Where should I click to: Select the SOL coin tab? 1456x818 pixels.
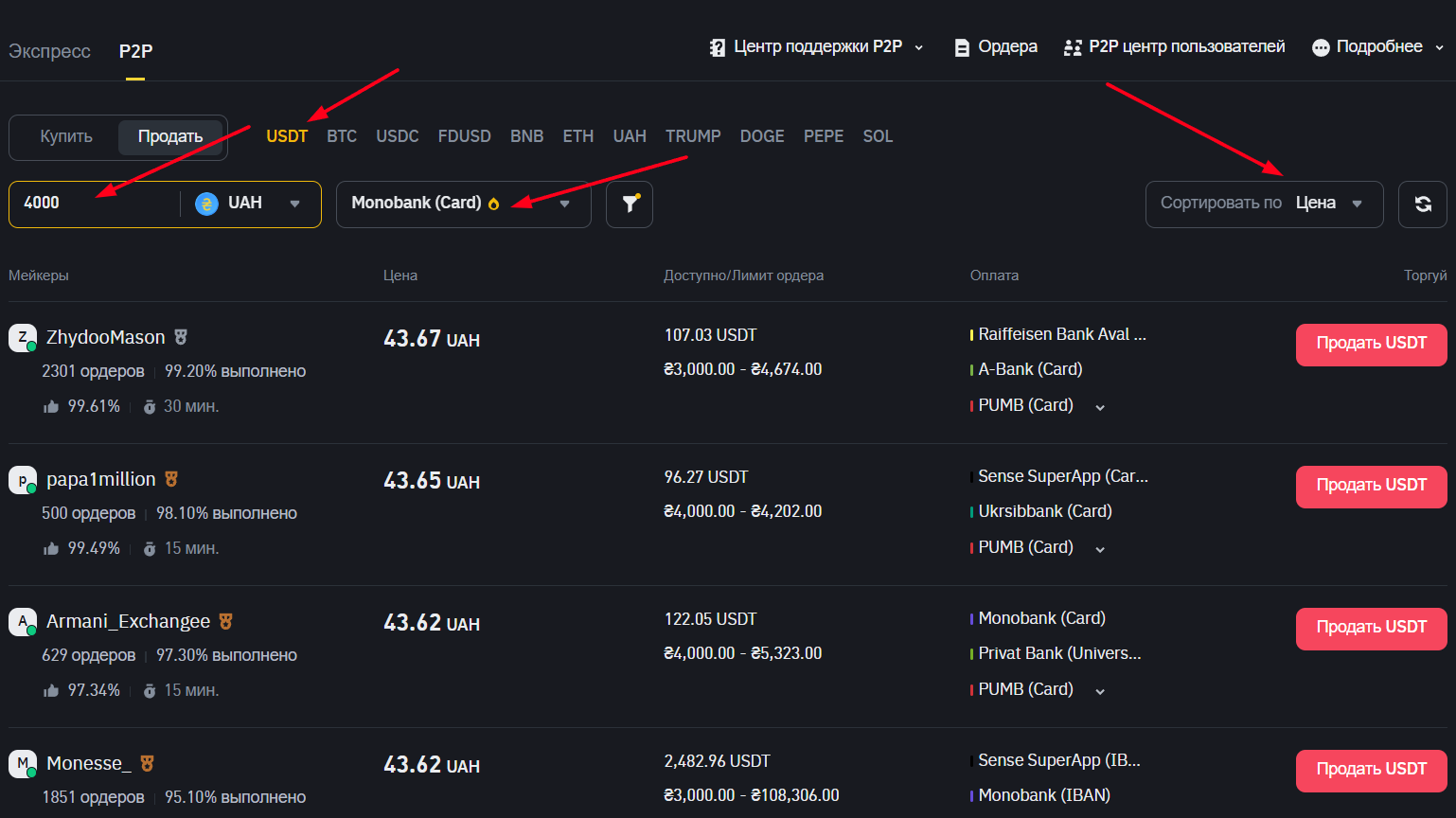(x=878, y=136)
